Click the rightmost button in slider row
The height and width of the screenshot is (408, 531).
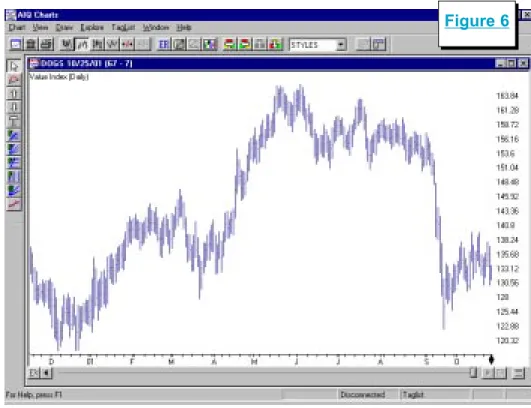518,373
